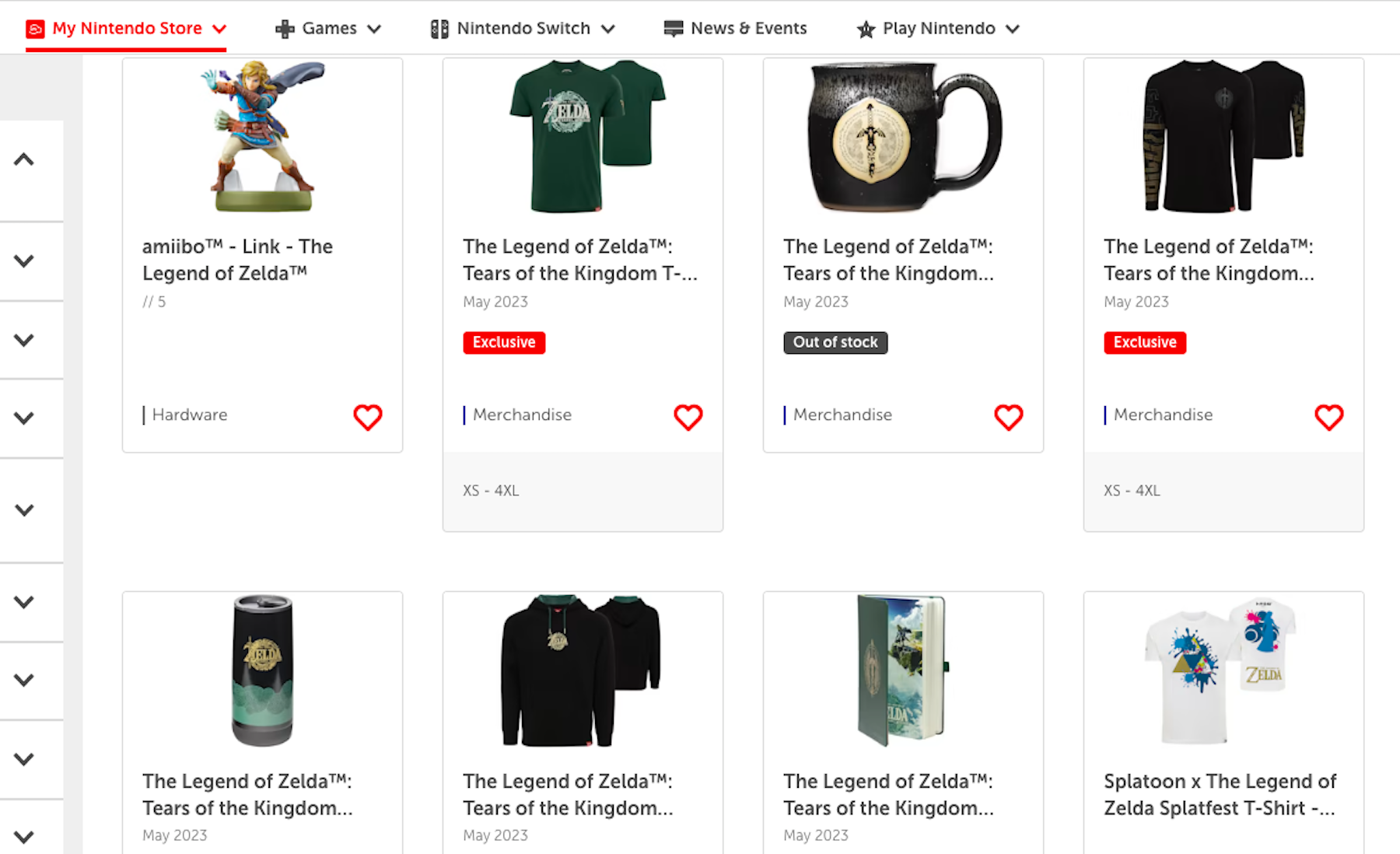Open the News & Events menu item
Screen dimensions: 1400x854
(x=748, y=28)
